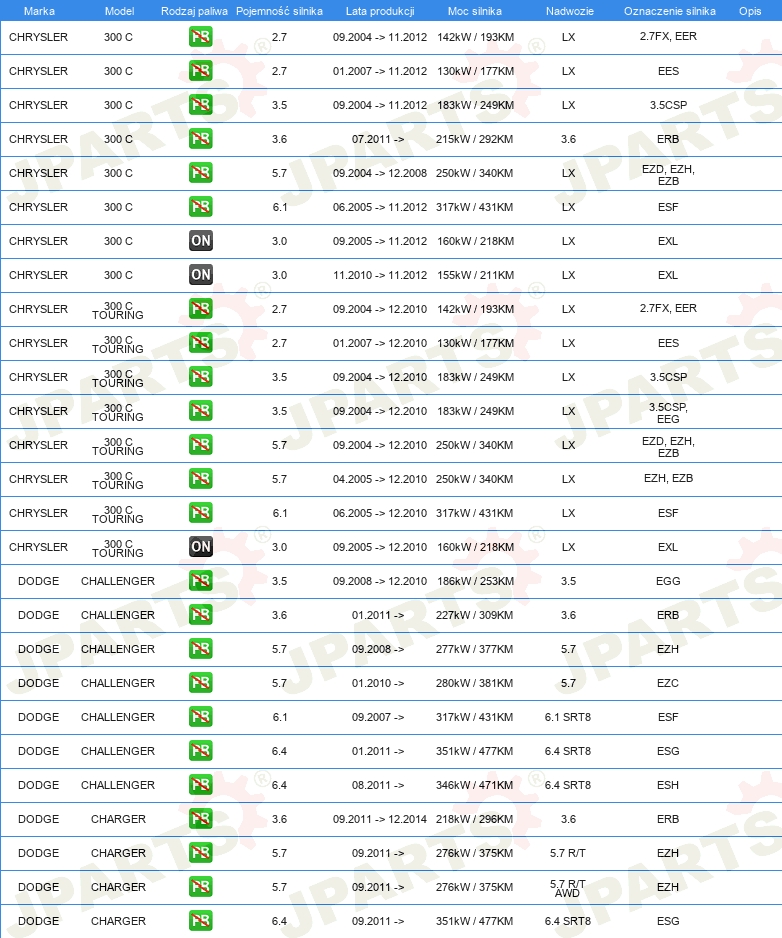
Task: Click diesel ON icon in 155kW/211KM row
Action: pos(200,275)
